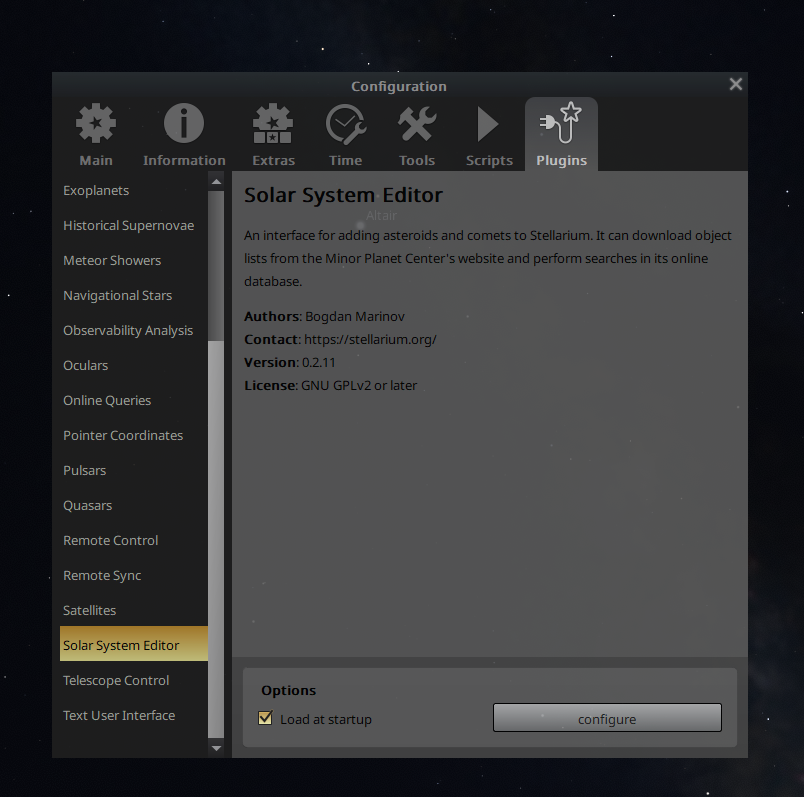Click the stellarium.org contact link

(370, 340)
